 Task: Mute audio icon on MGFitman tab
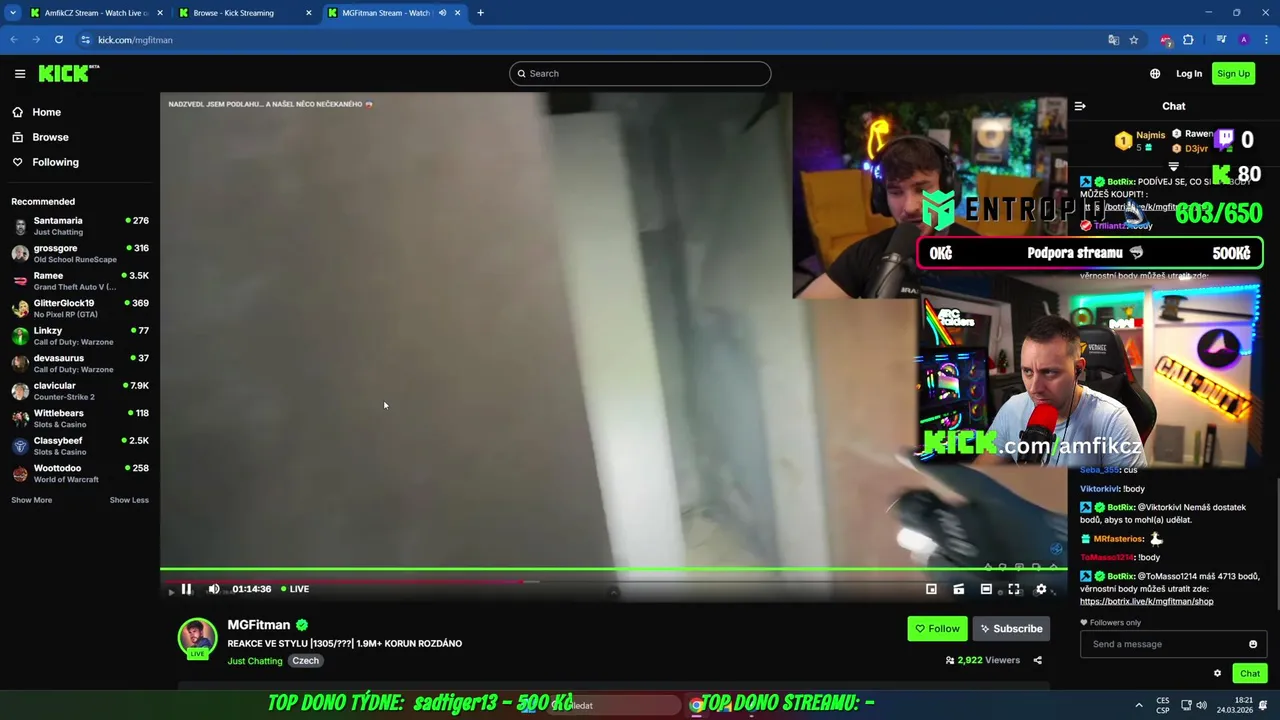[442, 13]
